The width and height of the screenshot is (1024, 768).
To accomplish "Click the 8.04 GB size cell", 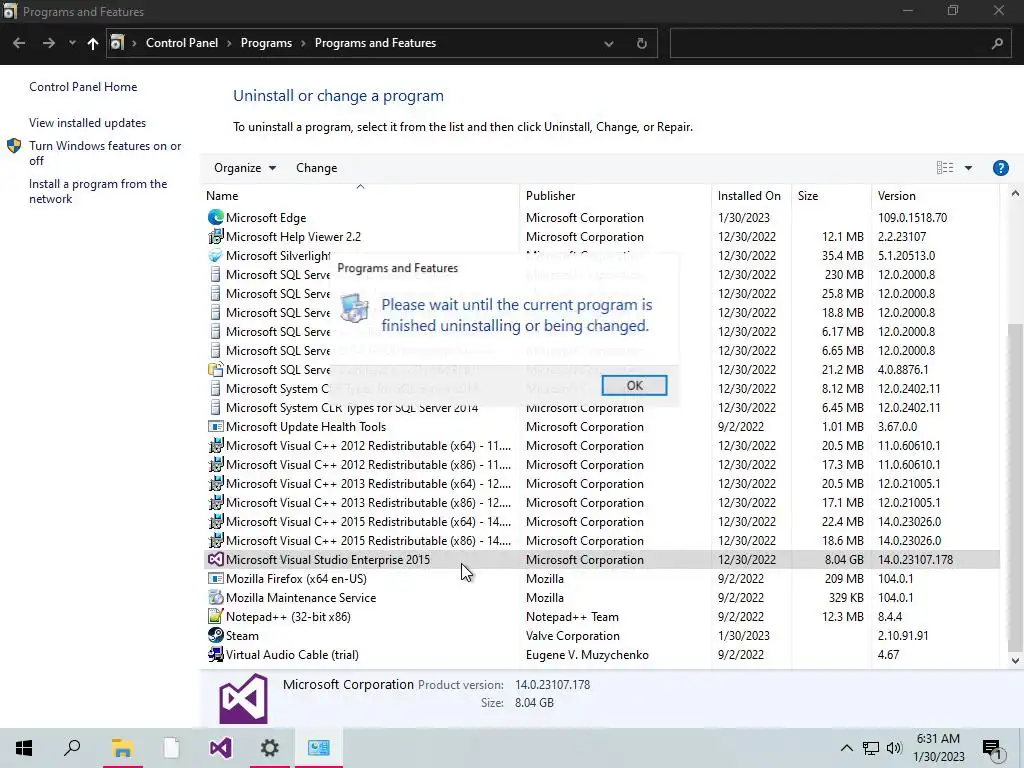I will [844, 560].
